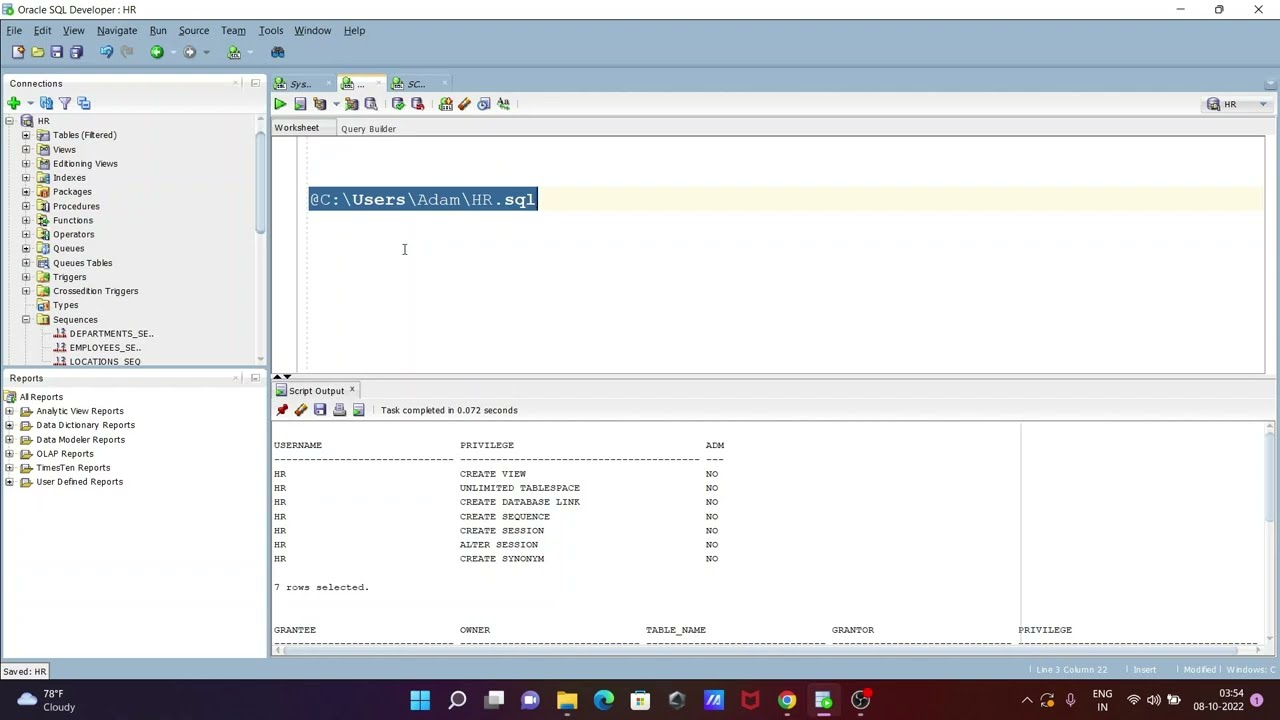
Task: Expand the Procedures tree node
Action: pos(26,206)
